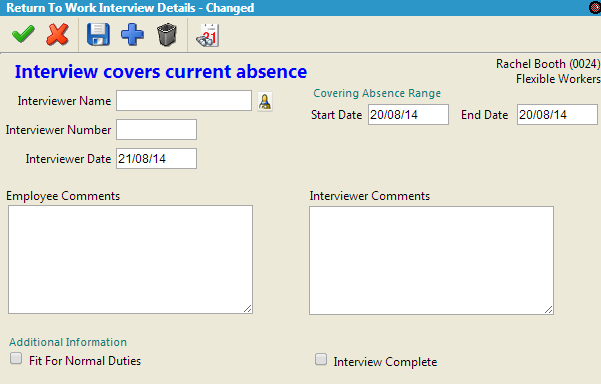Enable the Fit For Normal Duties checkbox

(16, 358)
